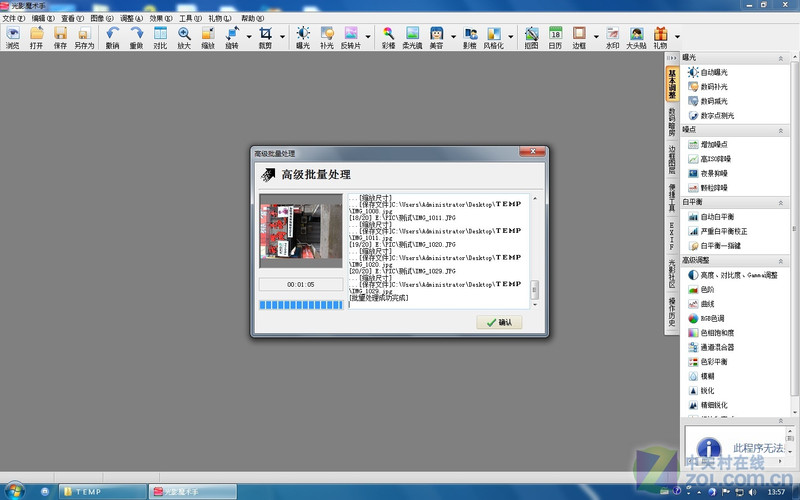Collapse the 噪点 section in side panel
This screenshot has height=500, width=800.
click(x=781, y=131)
